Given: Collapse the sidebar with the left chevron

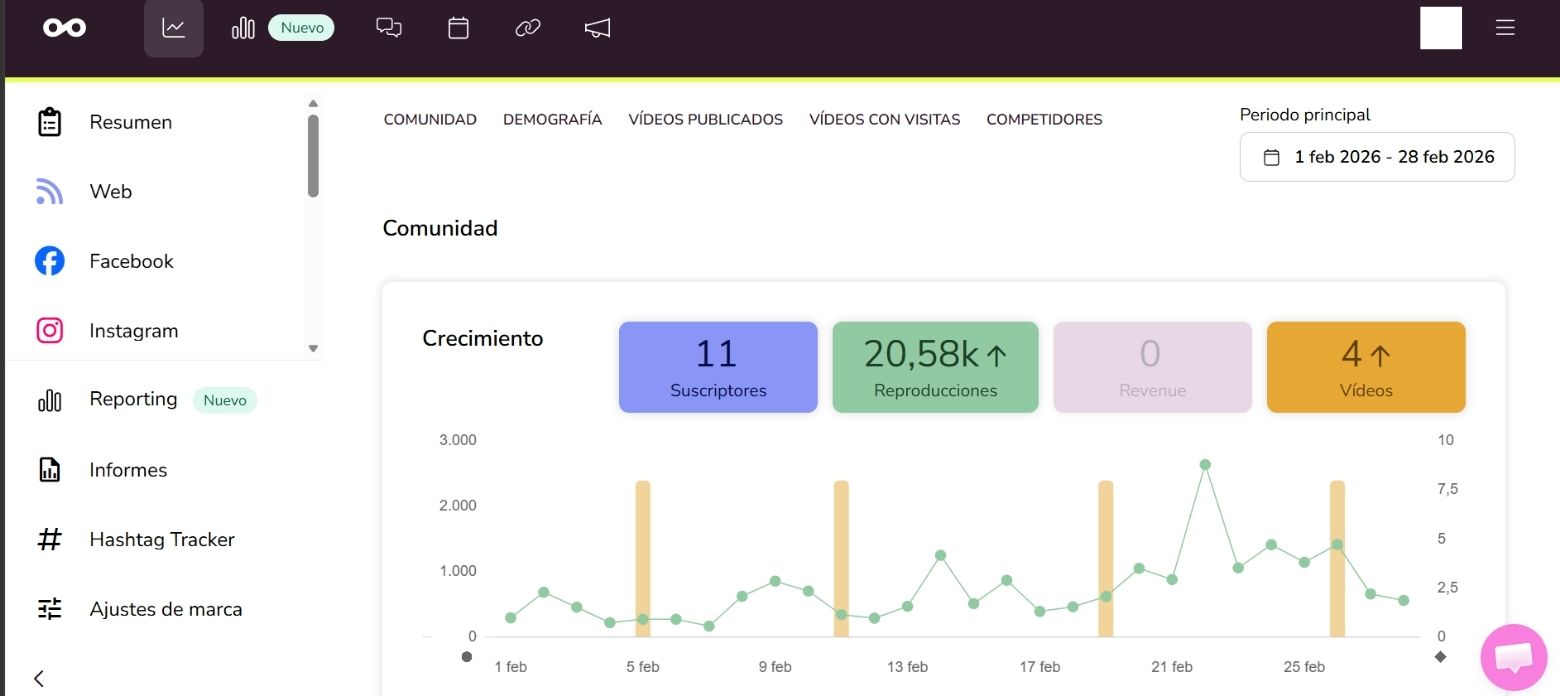Looking at the screenshot, I should (38, 678).
